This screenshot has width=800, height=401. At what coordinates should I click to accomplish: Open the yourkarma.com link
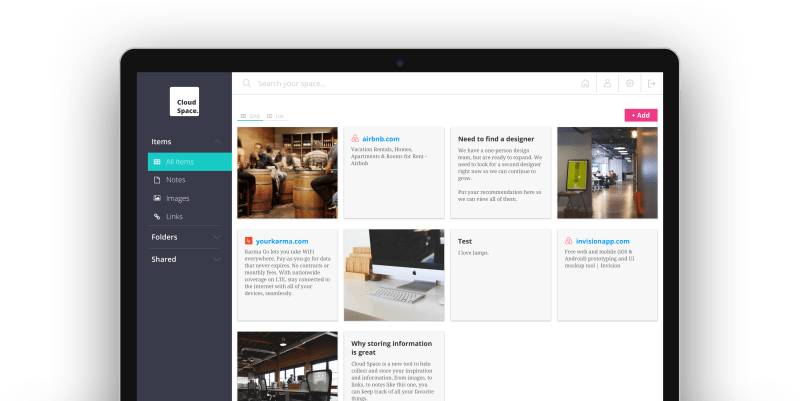pyautogui.click(x=282, y=241)
